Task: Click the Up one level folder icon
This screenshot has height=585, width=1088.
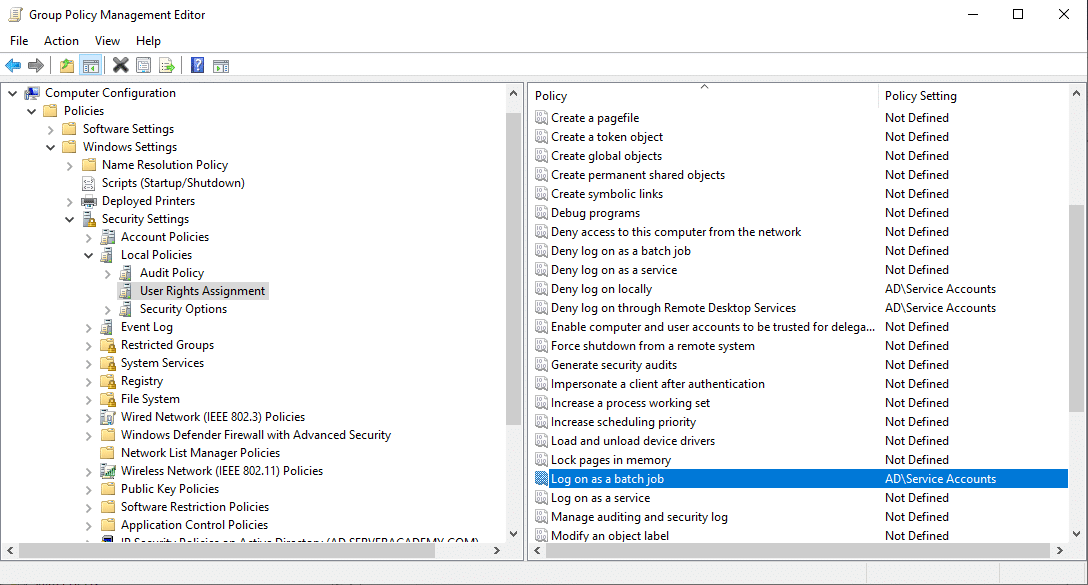Action: coord(66,66)
